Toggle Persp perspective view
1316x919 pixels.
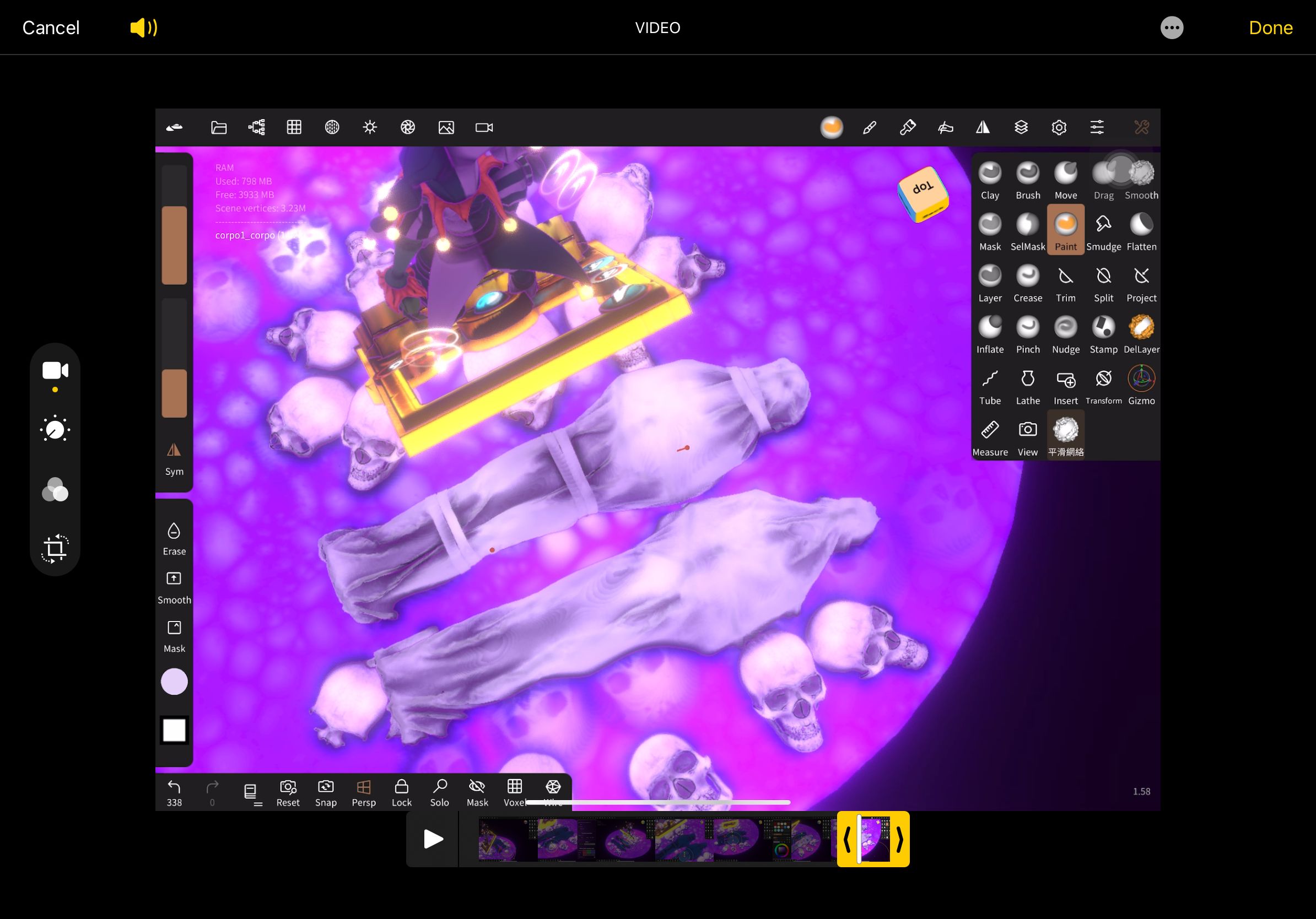363,793
